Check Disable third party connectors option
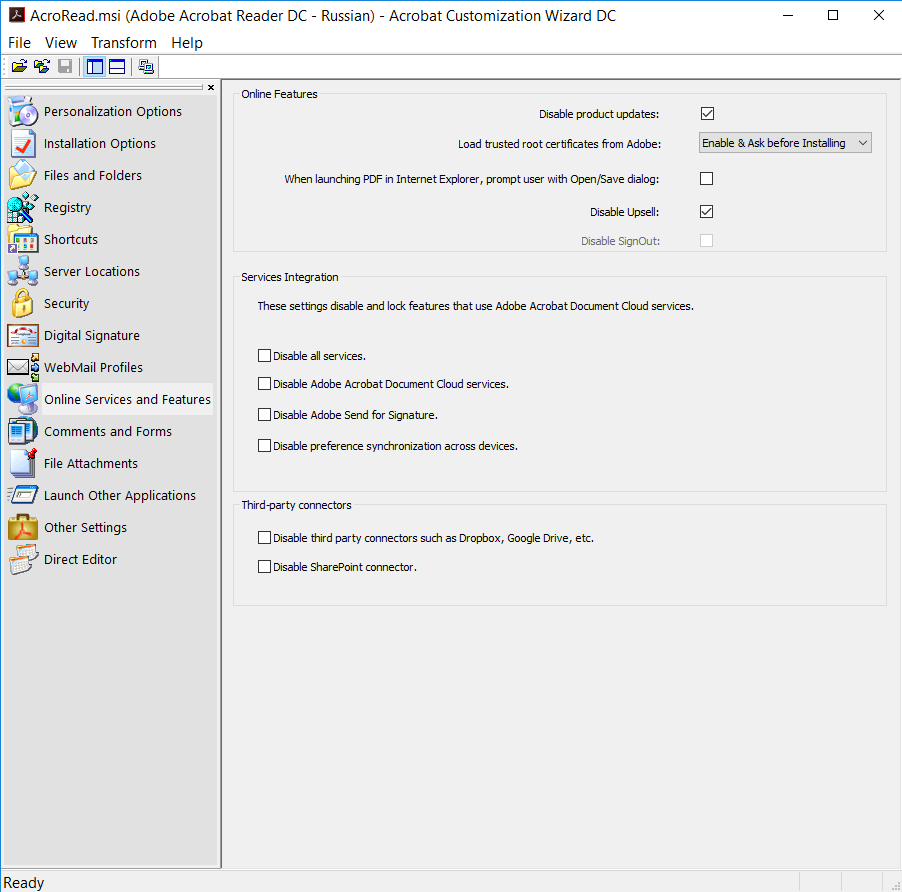The height and width of the screenshot is (892, 902). pos(264,537)
